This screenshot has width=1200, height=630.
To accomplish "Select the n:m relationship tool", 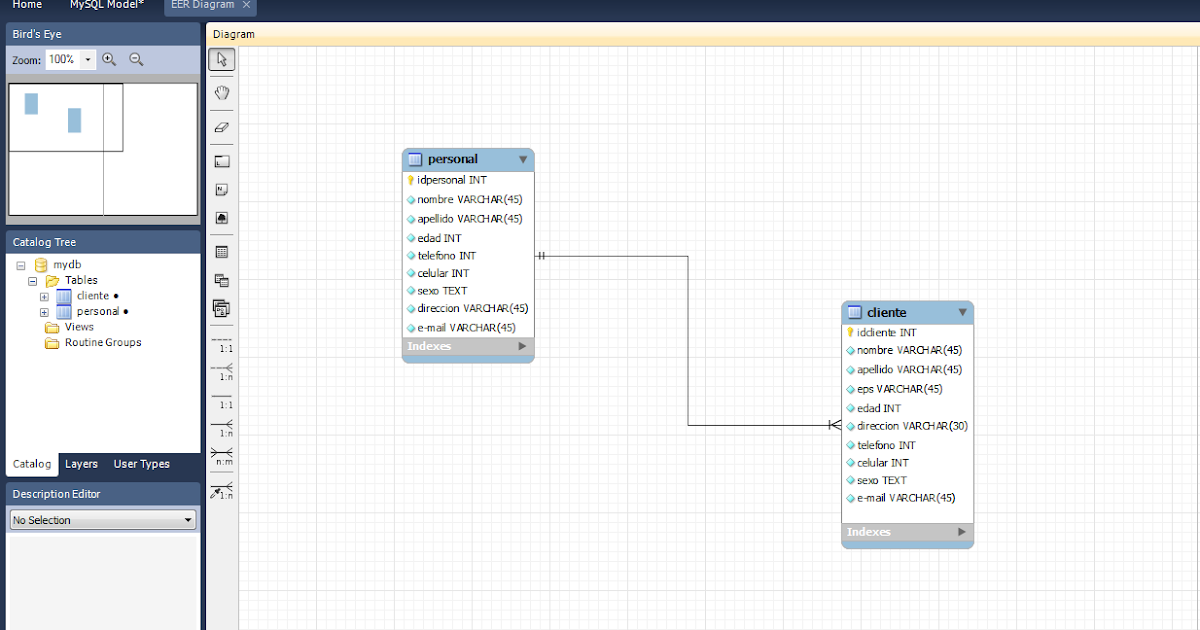I will point(222,456).
